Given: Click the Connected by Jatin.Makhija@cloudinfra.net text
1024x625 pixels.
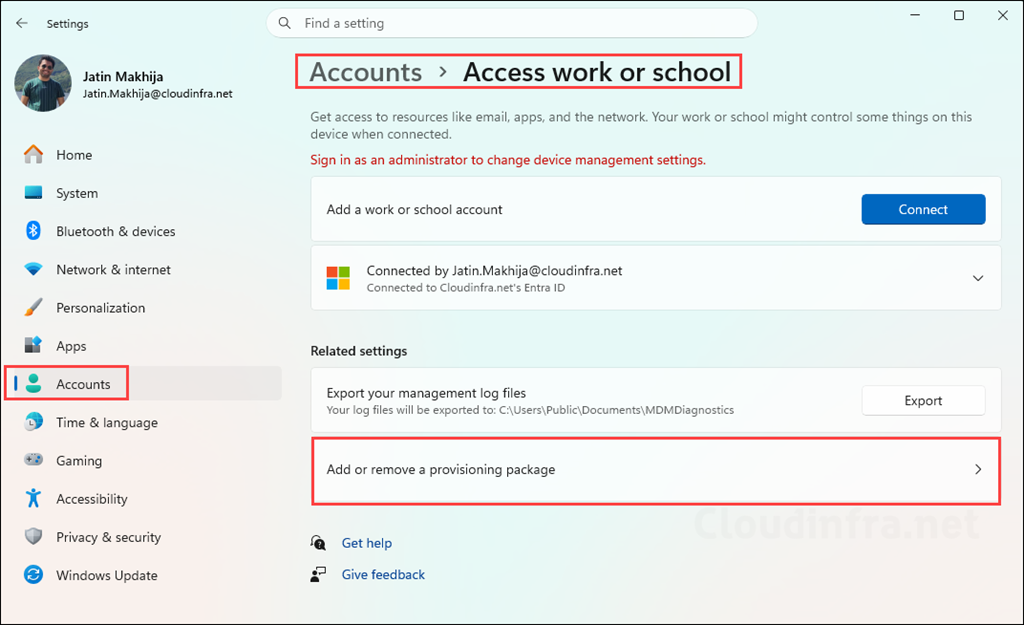Looking at the screenshot, I should pyautogui.click(x=494, y=270).
